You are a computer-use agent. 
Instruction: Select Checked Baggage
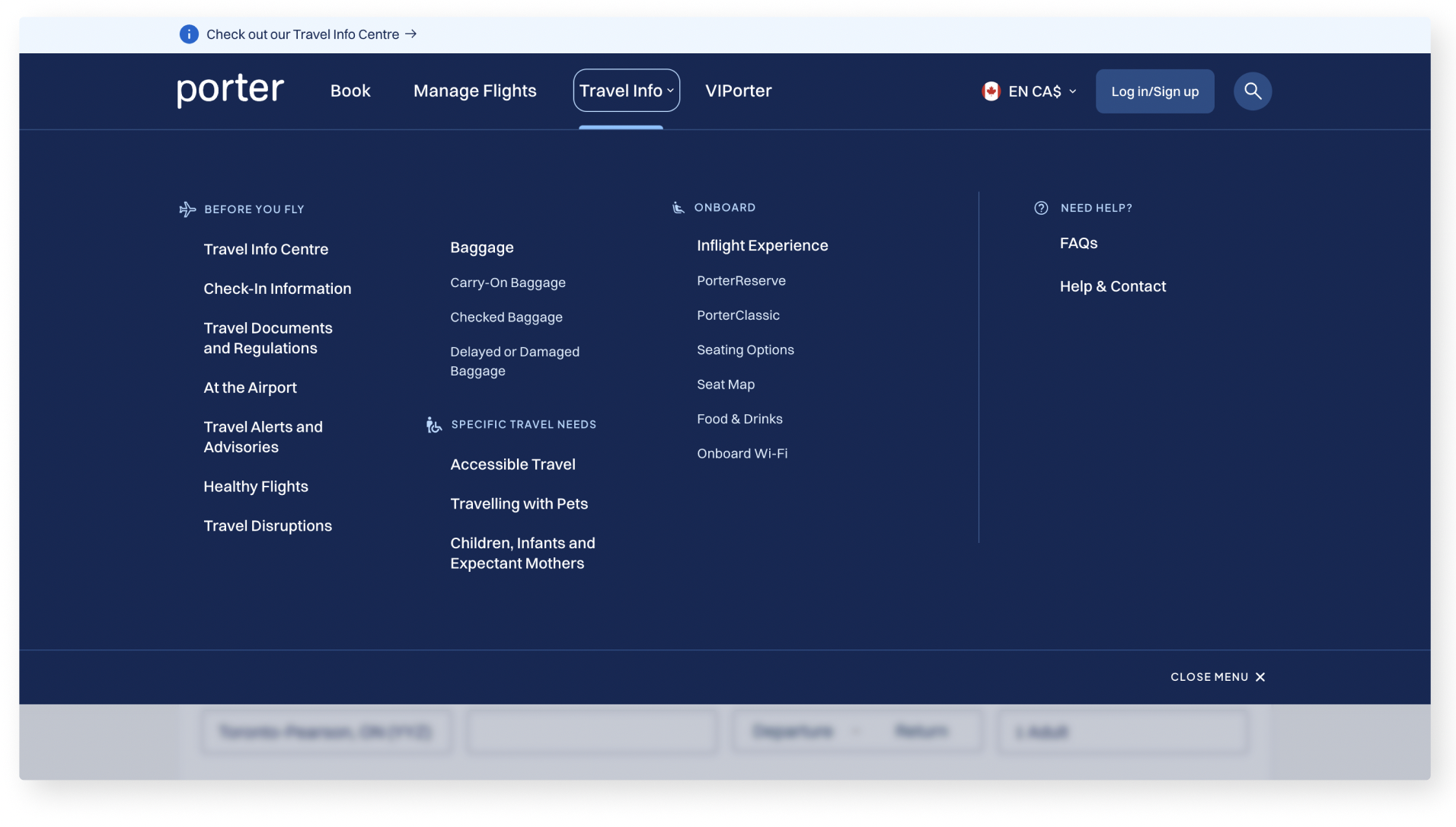pos(506,317)
